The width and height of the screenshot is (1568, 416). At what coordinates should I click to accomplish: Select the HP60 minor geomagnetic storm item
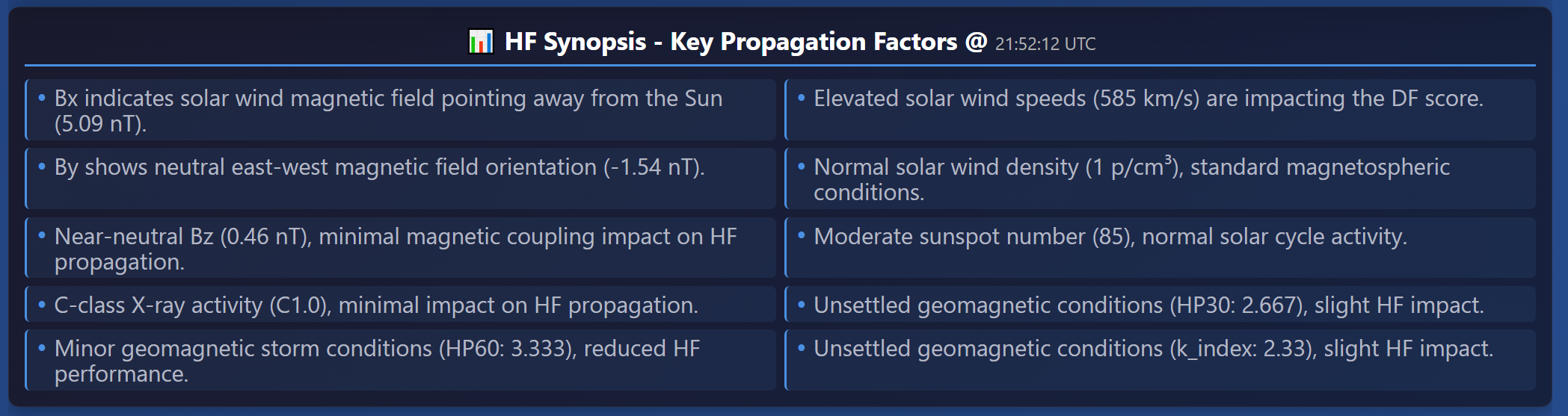coord(401,360)
